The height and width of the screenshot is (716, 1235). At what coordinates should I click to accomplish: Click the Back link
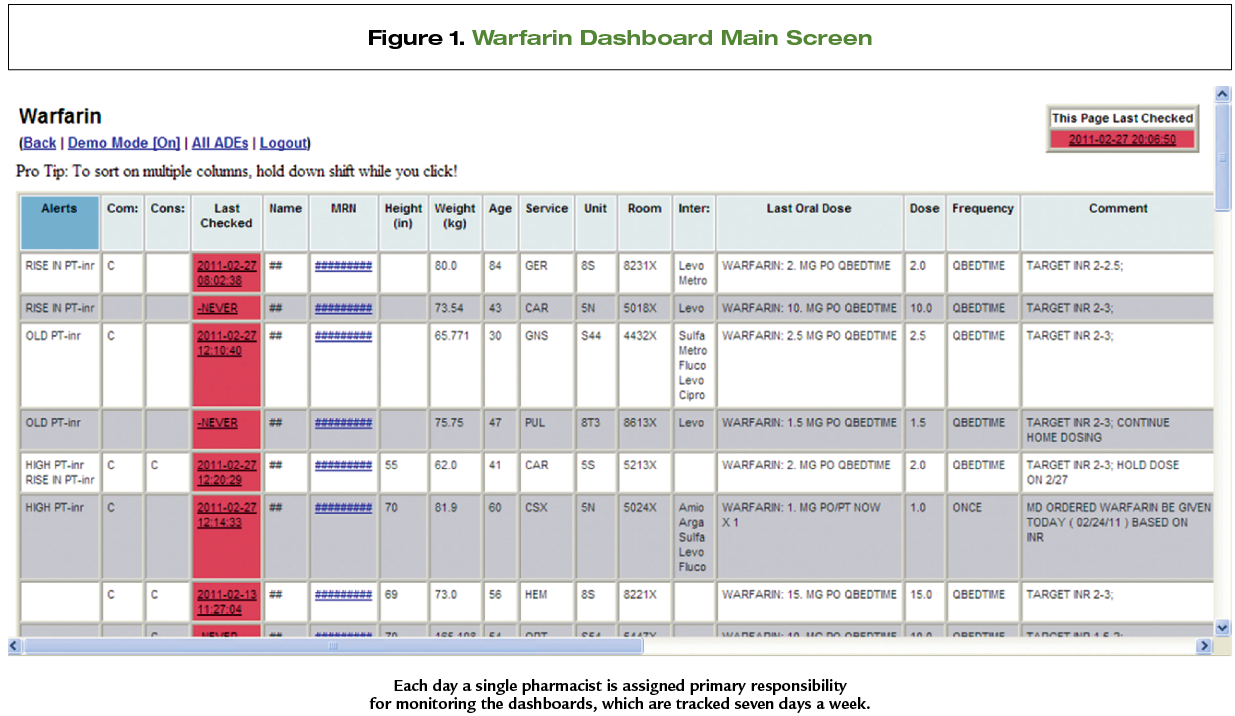39,143
